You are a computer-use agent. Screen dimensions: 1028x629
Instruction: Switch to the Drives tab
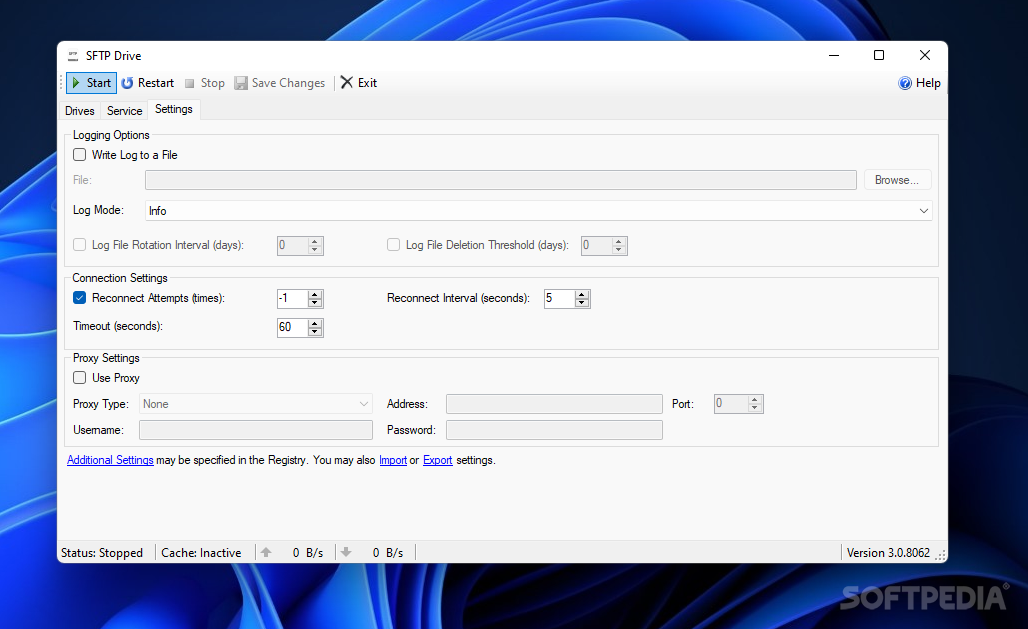click(79, 110)
